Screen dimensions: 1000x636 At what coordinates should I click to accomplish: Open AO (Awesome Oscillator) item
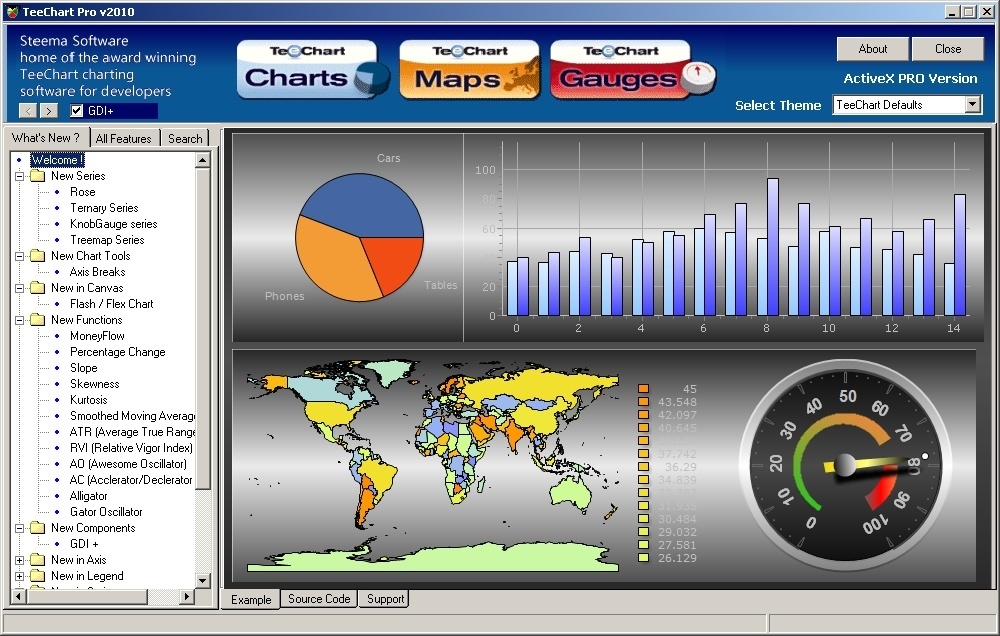click(x=128, y=464)
